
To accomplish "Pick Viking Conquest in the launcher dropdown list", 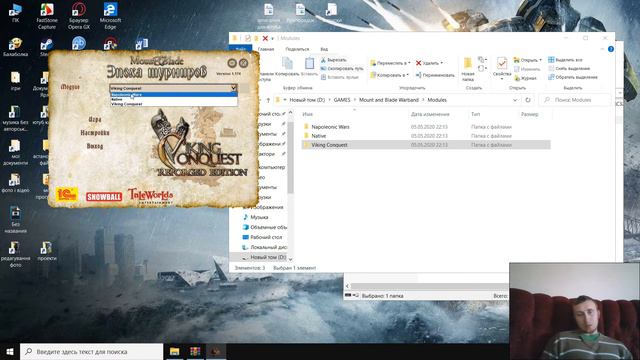I will pos(173,104).
